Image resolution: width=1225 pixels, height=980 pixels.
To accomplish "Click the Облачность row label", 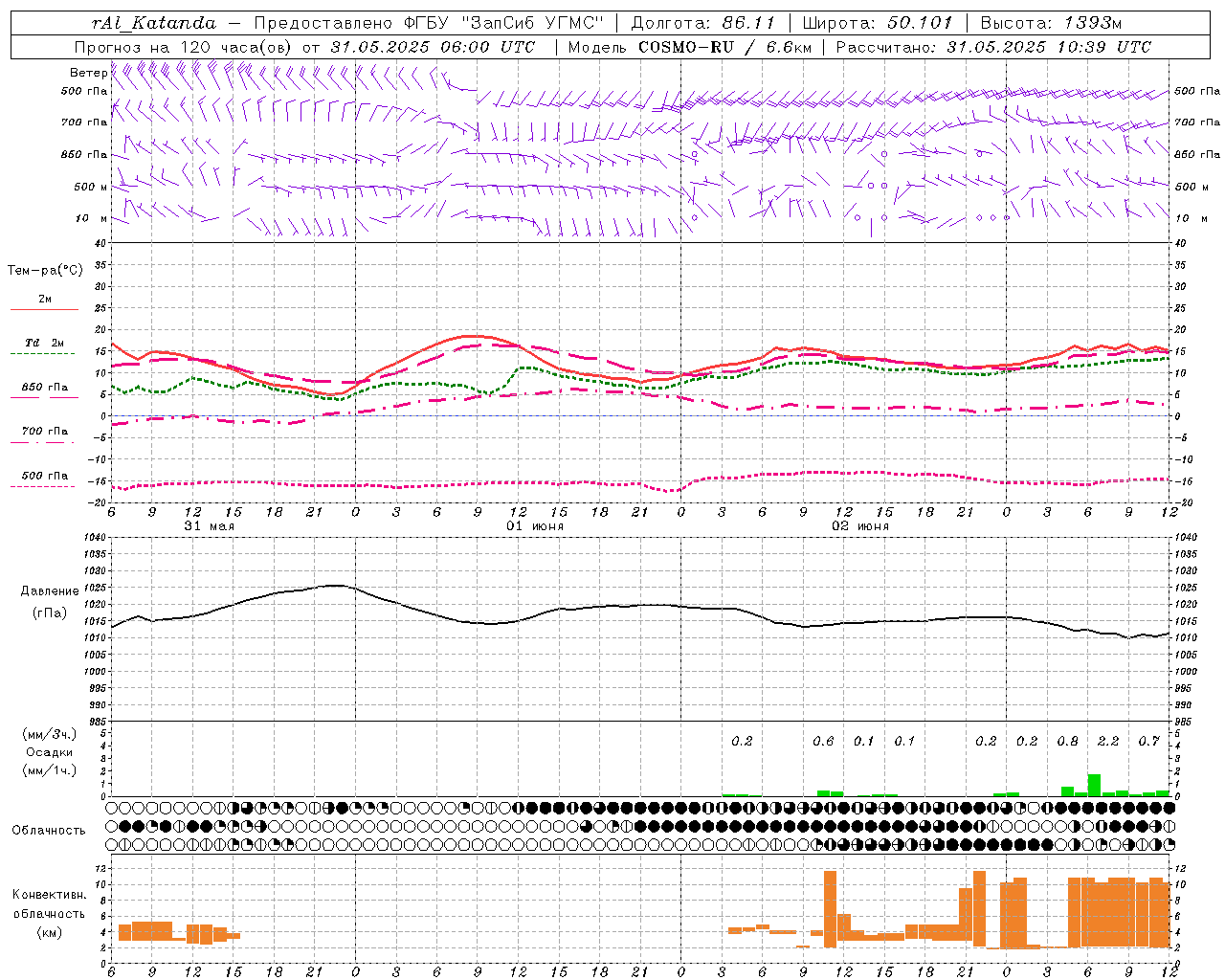I will [49, 831].
